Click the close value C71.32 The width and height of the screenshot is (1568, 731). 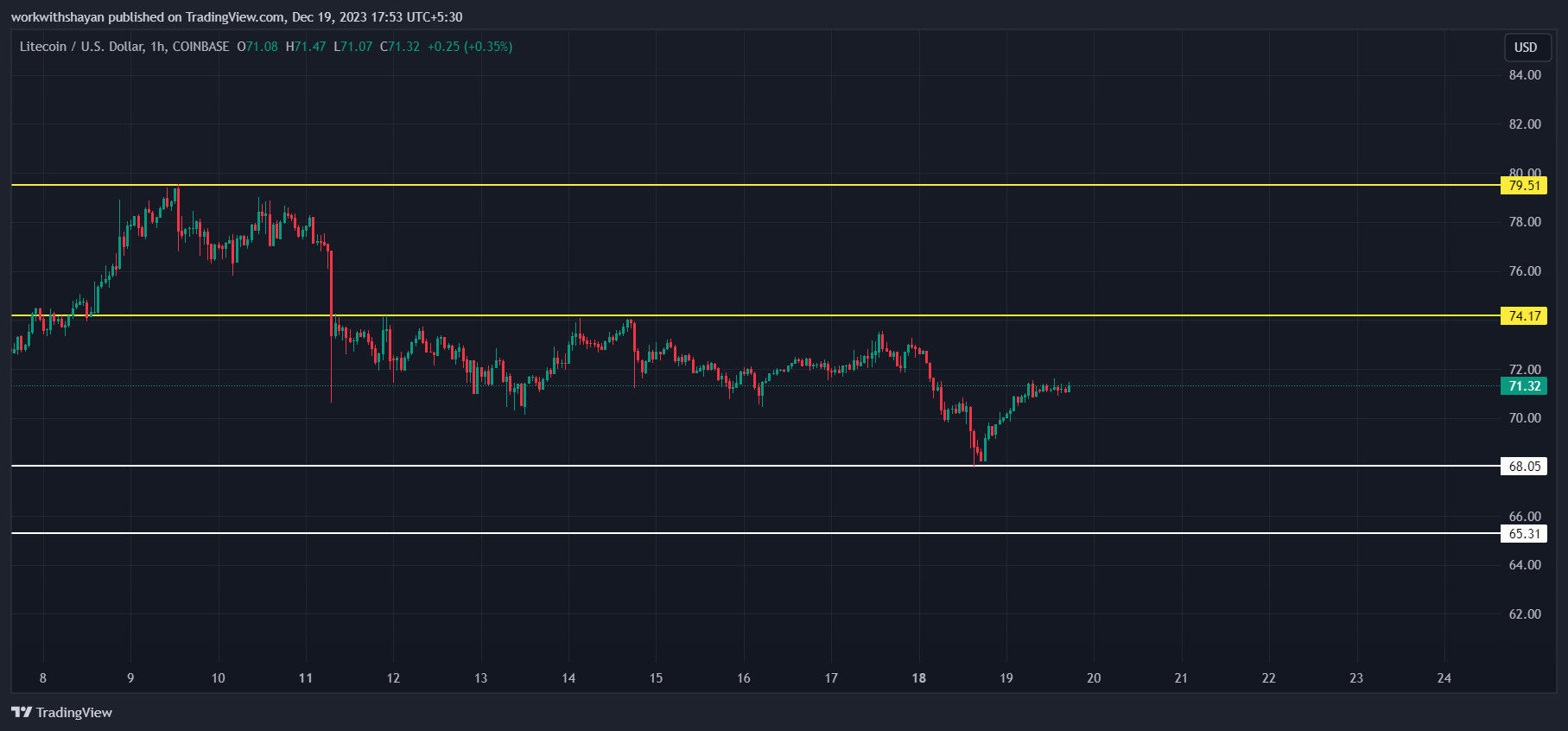(x=400, y=47)
